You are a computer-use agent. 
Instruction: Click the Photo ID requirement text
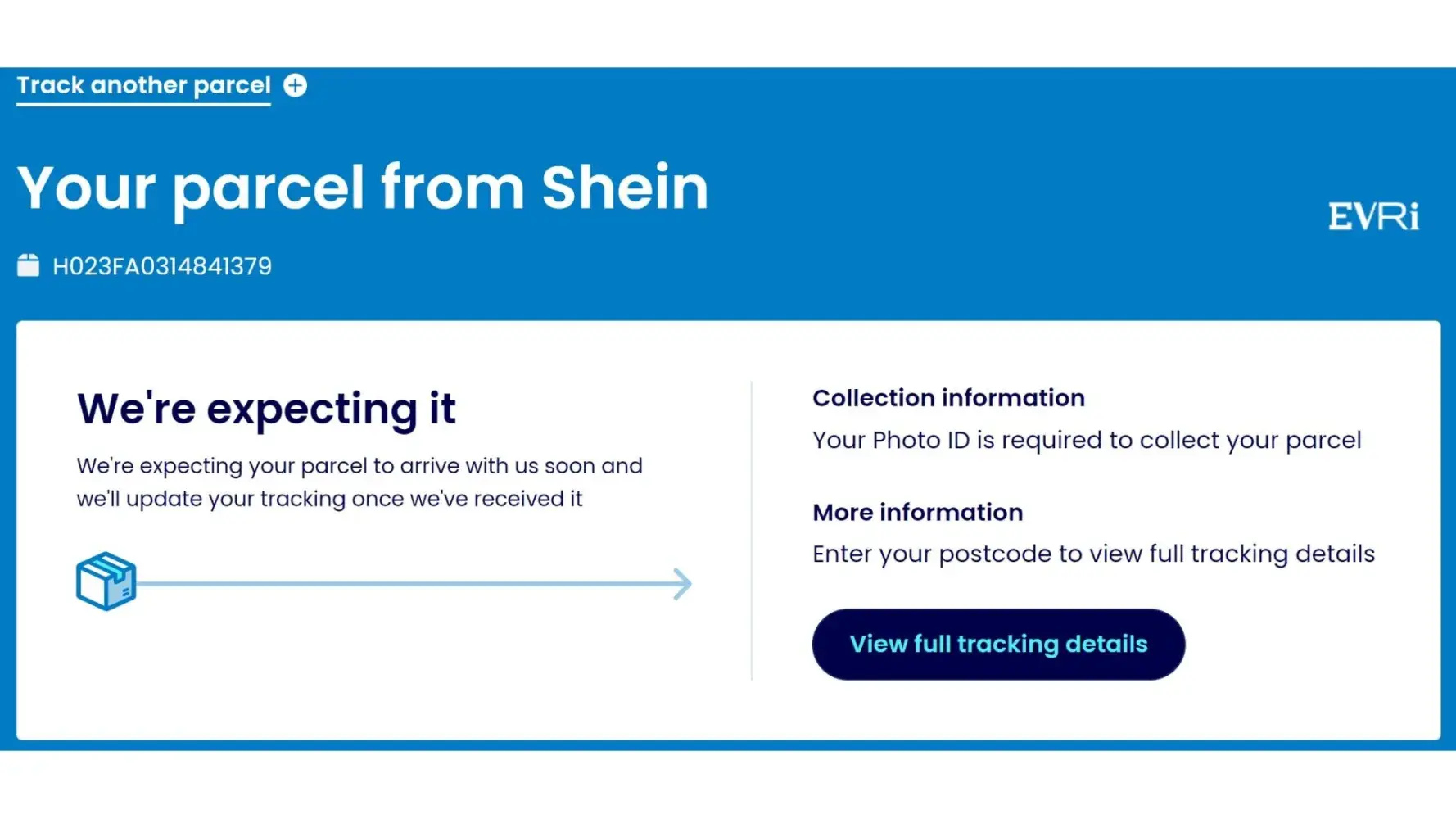tap(1086, 441)
